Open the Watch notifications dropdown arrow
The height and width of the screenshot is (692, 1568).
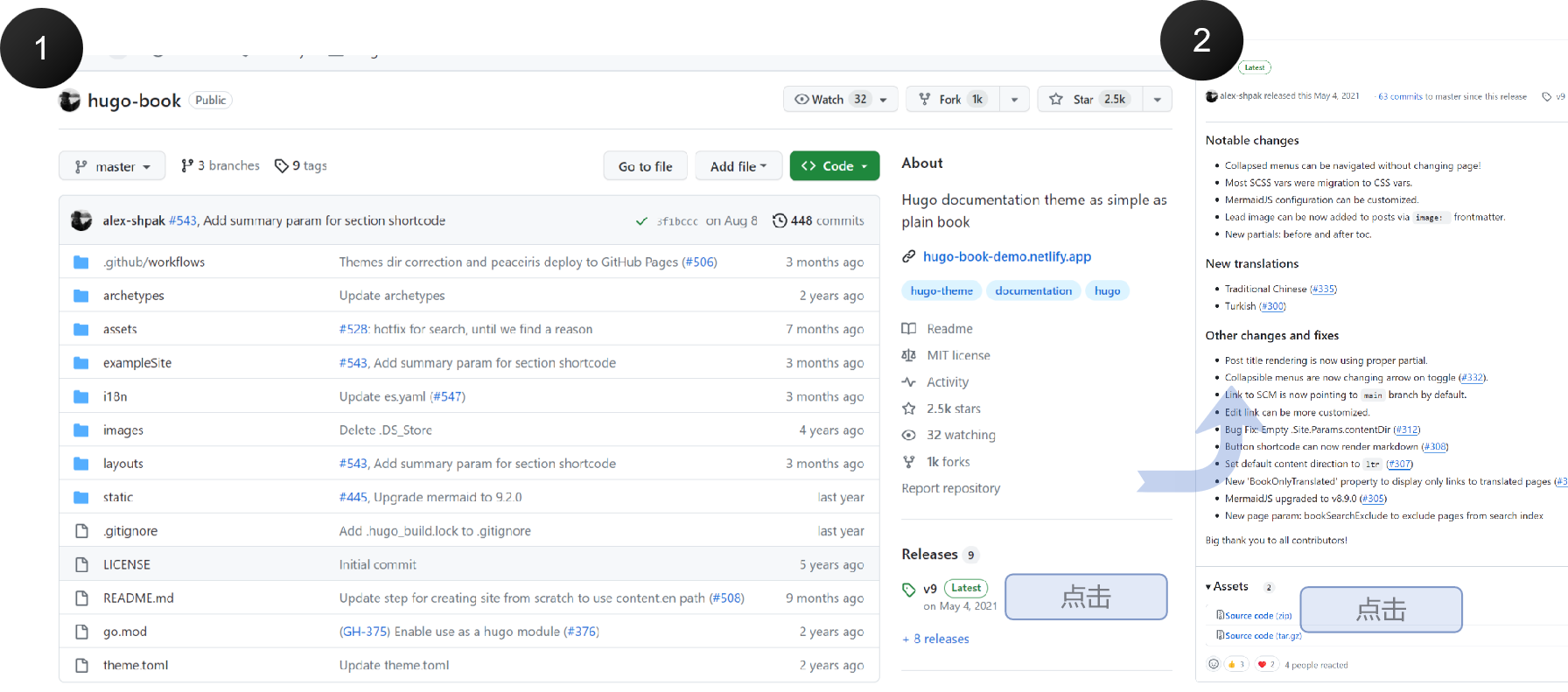point(884,100)
